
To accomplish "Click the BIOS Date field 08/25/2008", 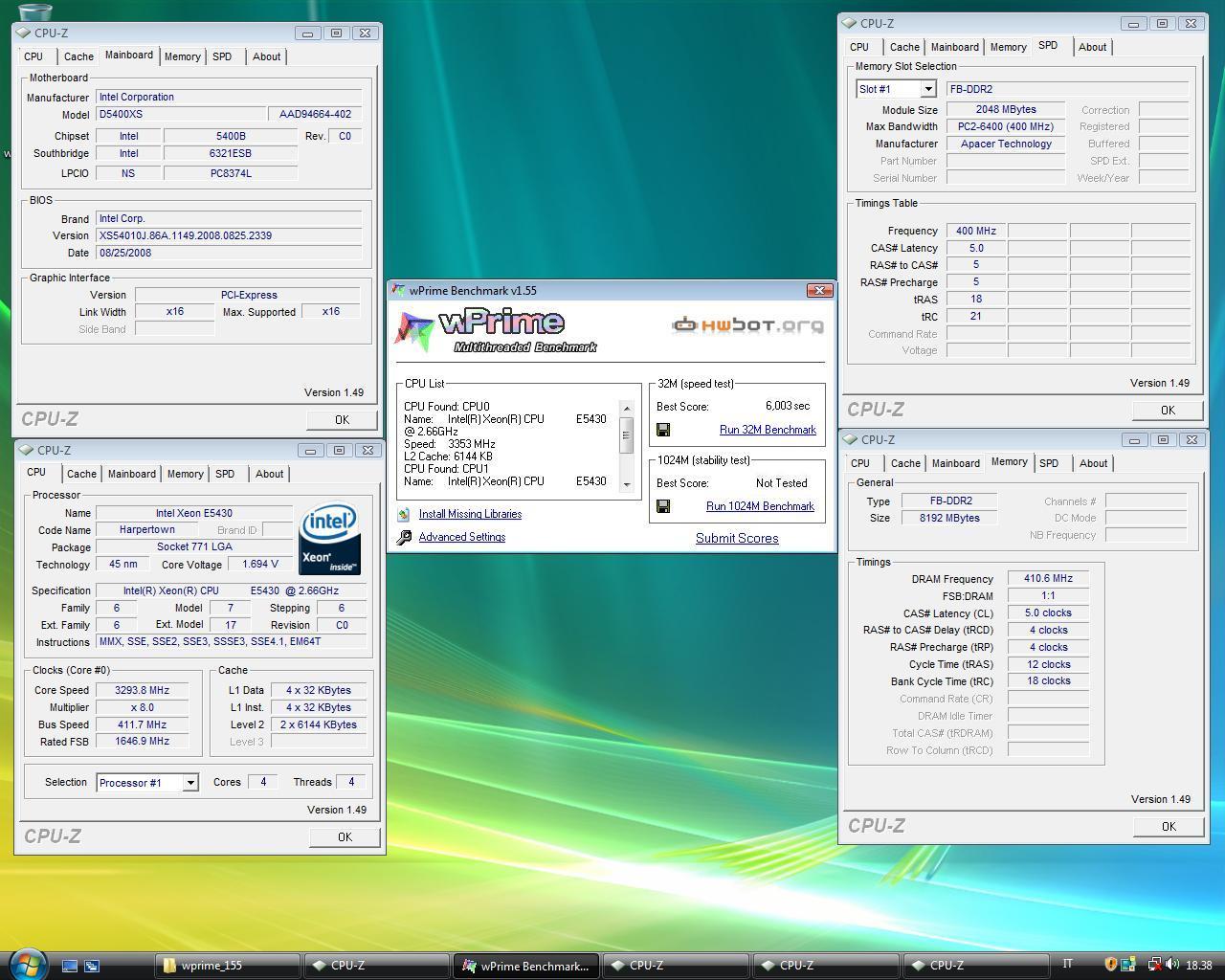I will (229, 253).
